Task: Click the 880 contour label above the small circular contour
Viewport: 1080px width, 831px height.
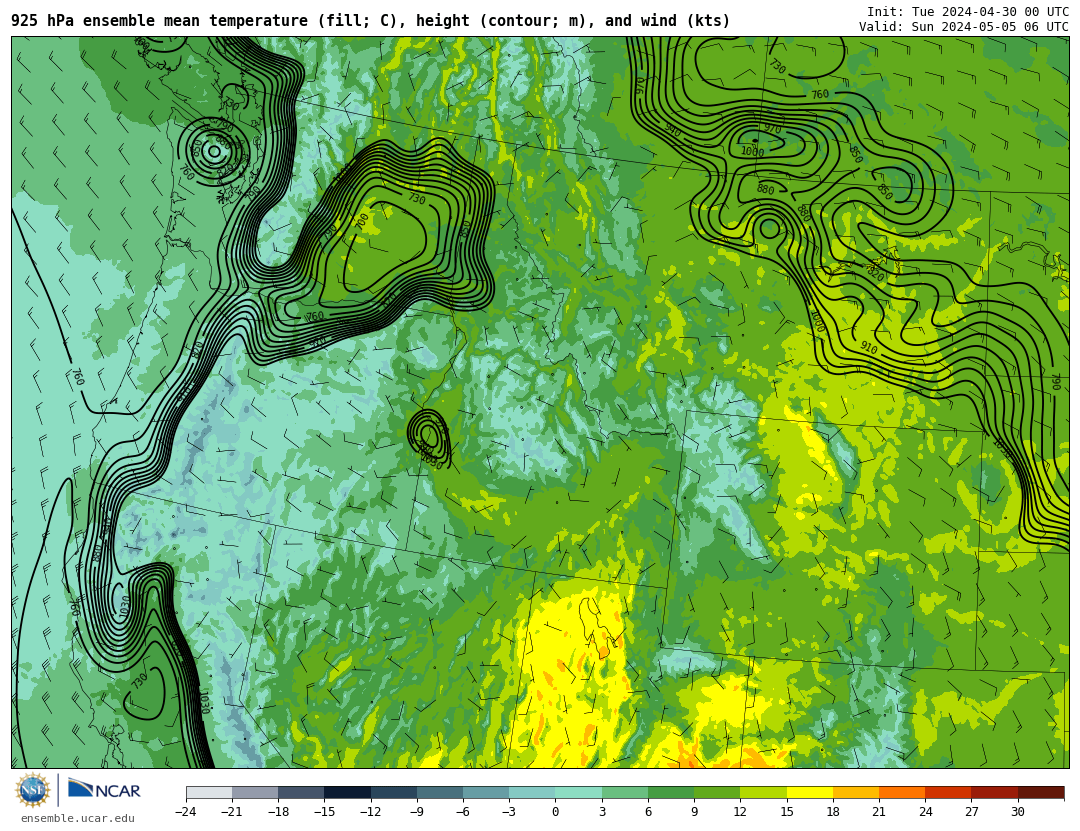Action: 765,189
